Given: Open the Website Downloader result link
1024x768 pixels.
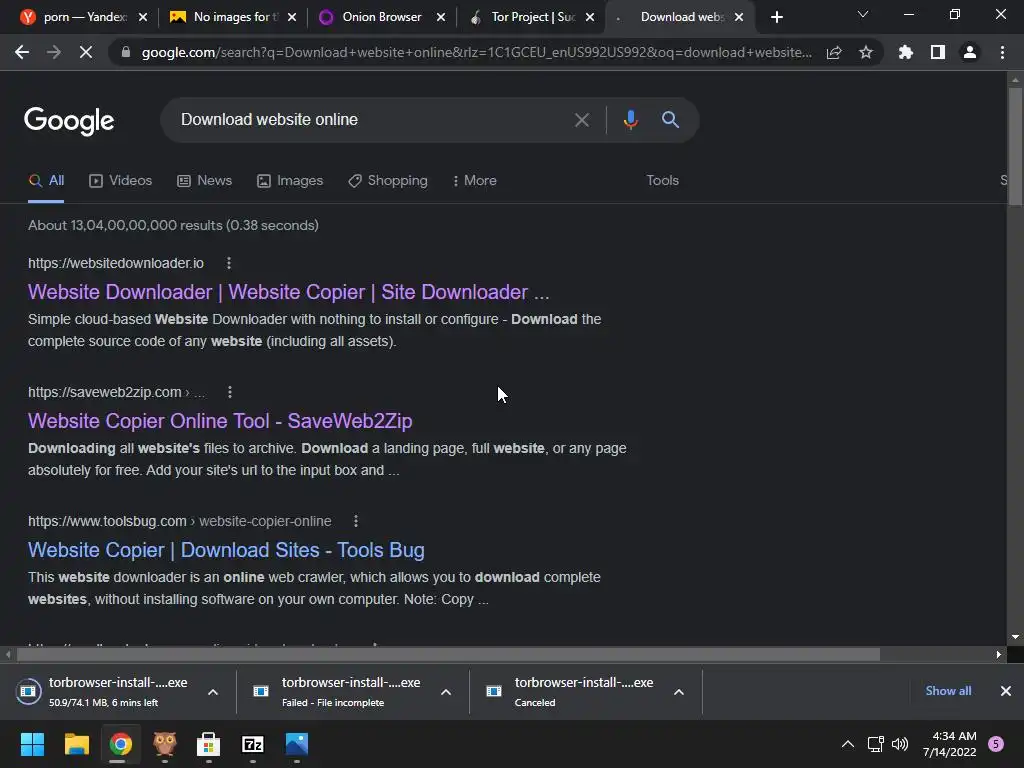Looking at the screenshot, I should [x=289, y=292].
